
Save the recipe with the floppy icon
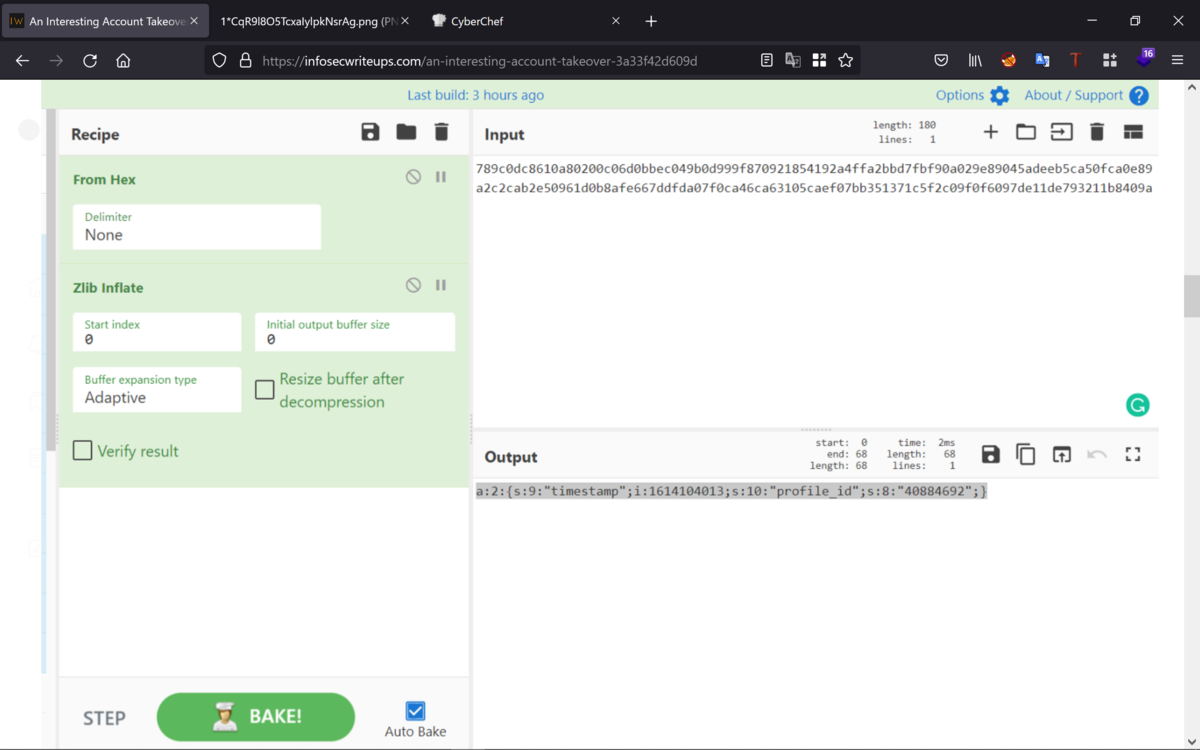(370, 132)
